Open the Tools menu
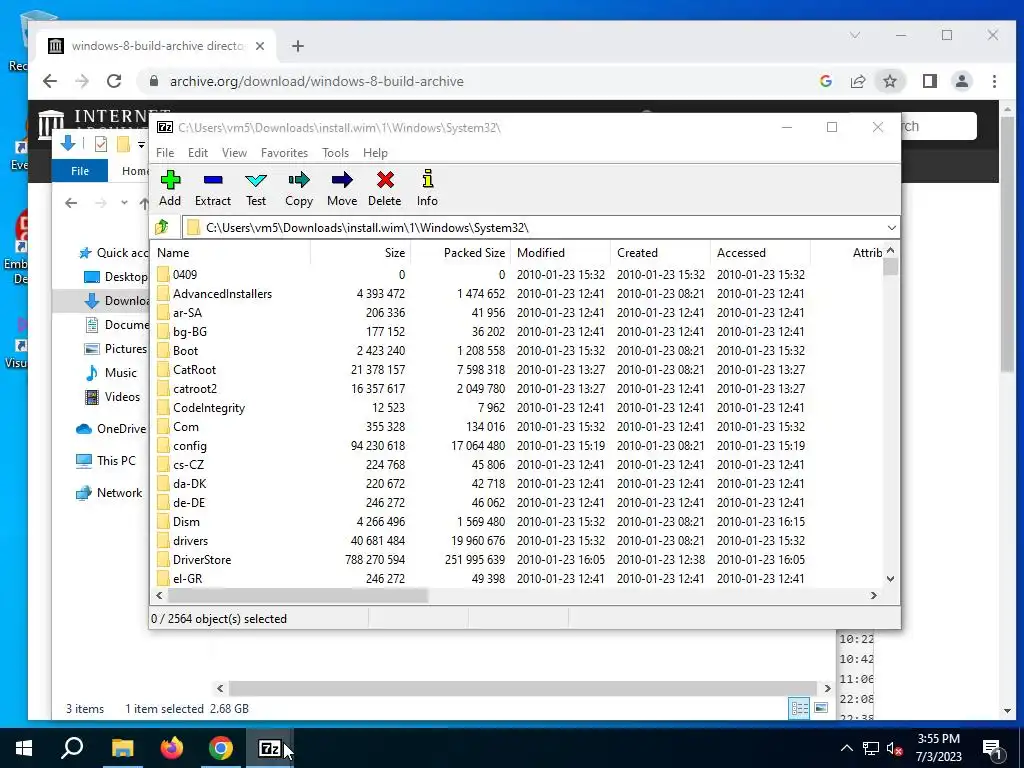Screen dimensions: 1024x768 click(x=336, y=153)
